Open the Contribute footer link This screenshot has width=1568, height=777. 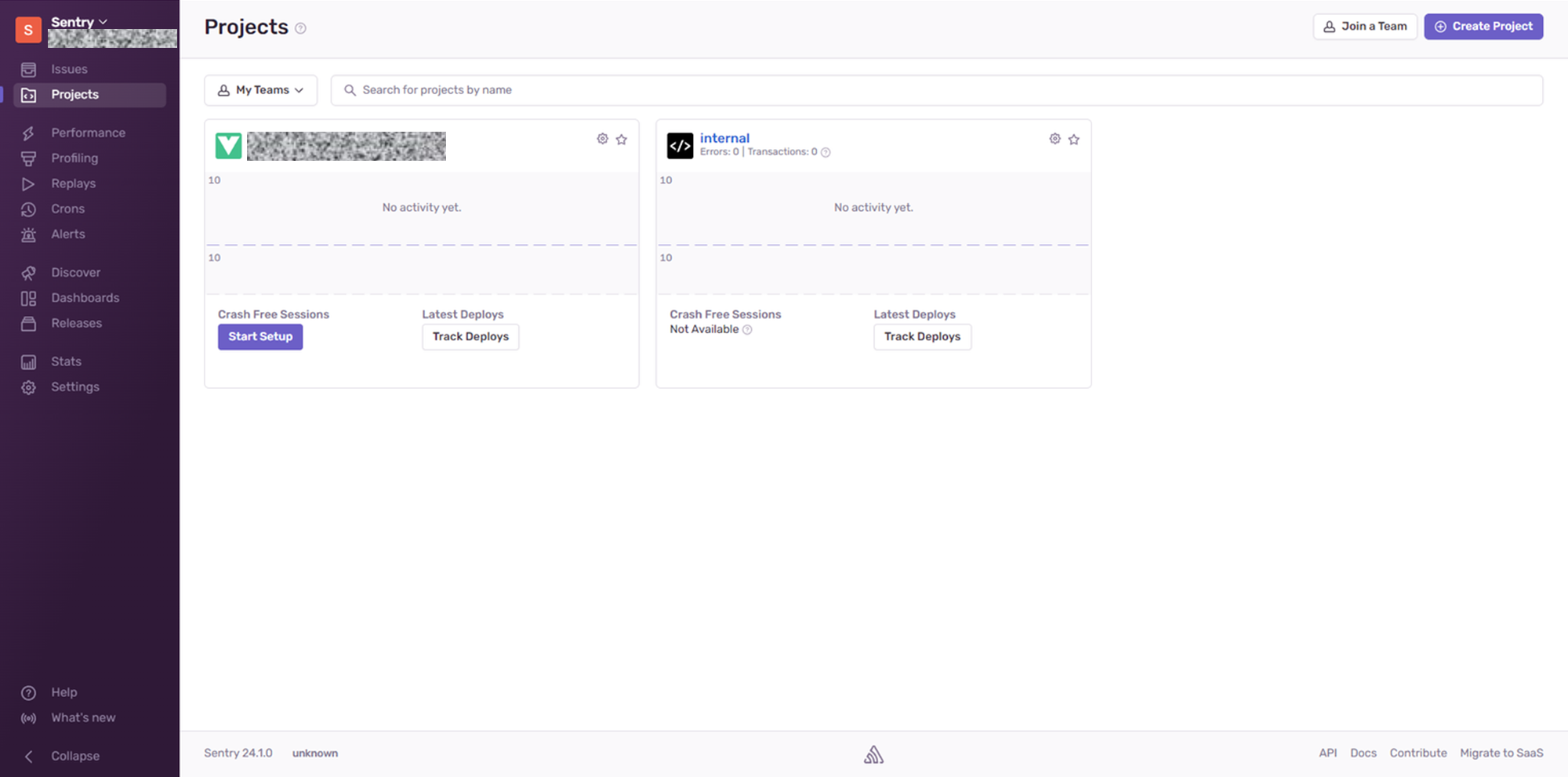pyautogui.click(x=1418, y=753)
